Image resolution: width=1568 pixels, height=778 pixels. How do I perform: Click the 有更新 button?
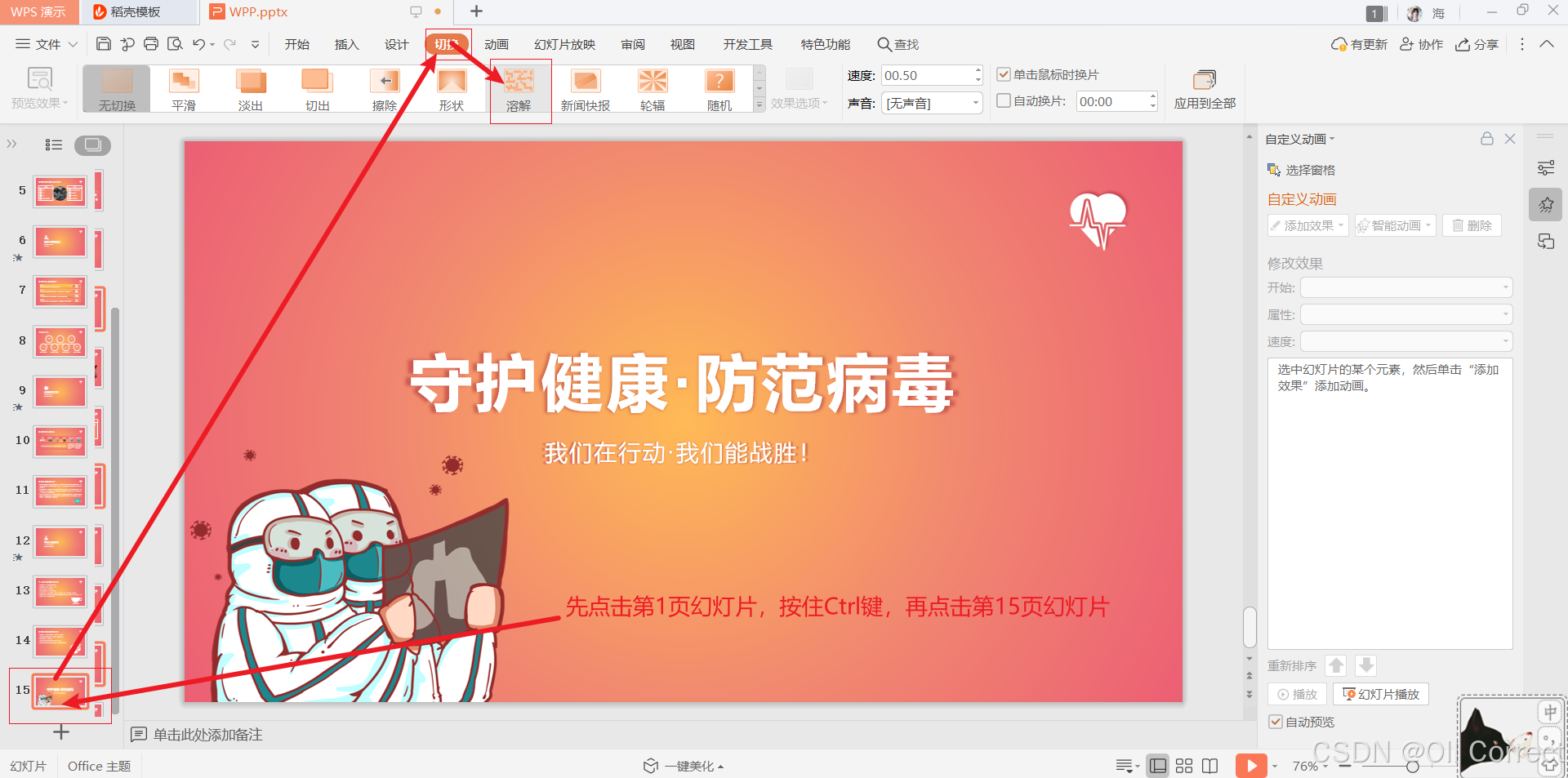[x=1359, y=44]
